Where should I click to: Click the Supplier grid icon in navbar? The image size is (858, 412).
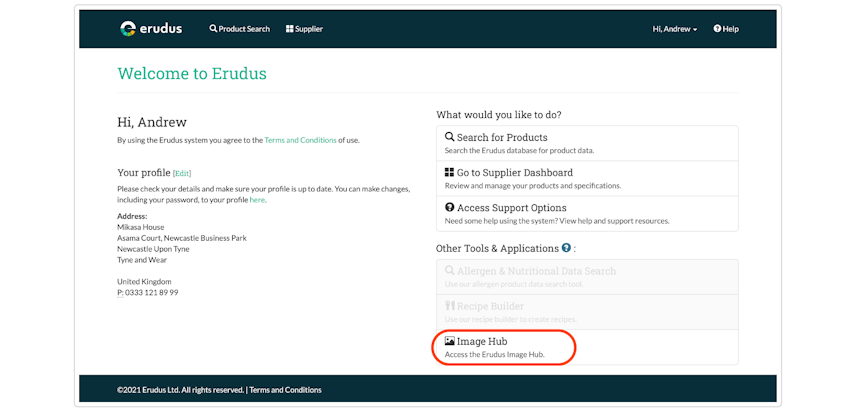pyautogui.click(x=289, y=29)
